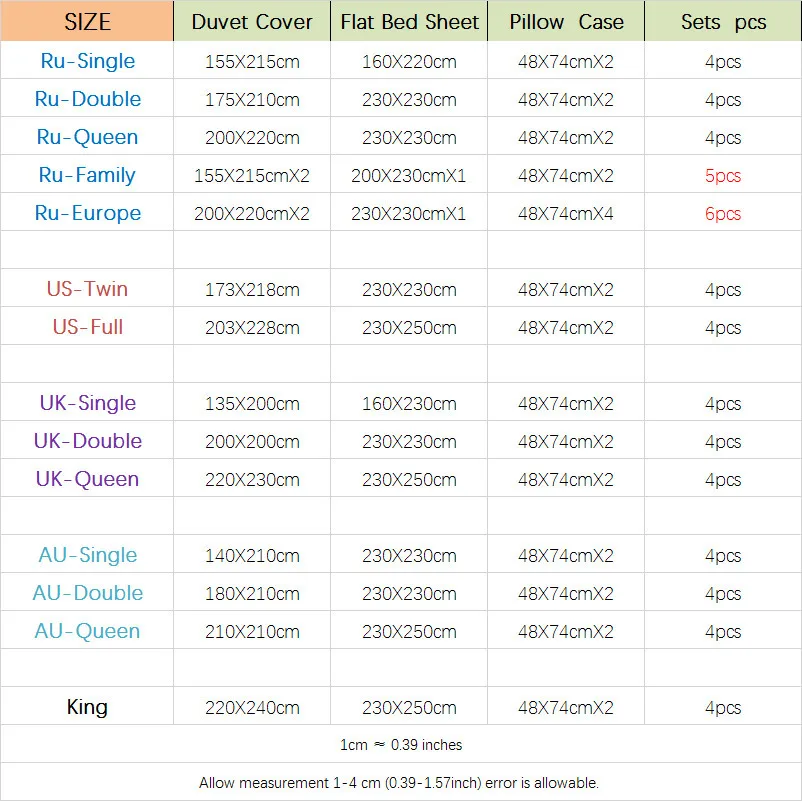Viewport: 802px width, 801px height.
Task: Click the Sets pcs header
Action: [x=723, y=21]
